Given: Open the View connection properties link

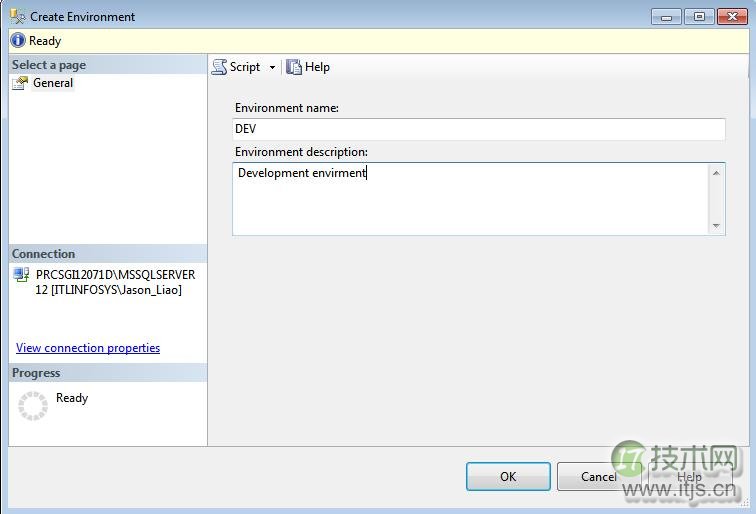Looking at the screenshot, I should (x=88, y=348).
